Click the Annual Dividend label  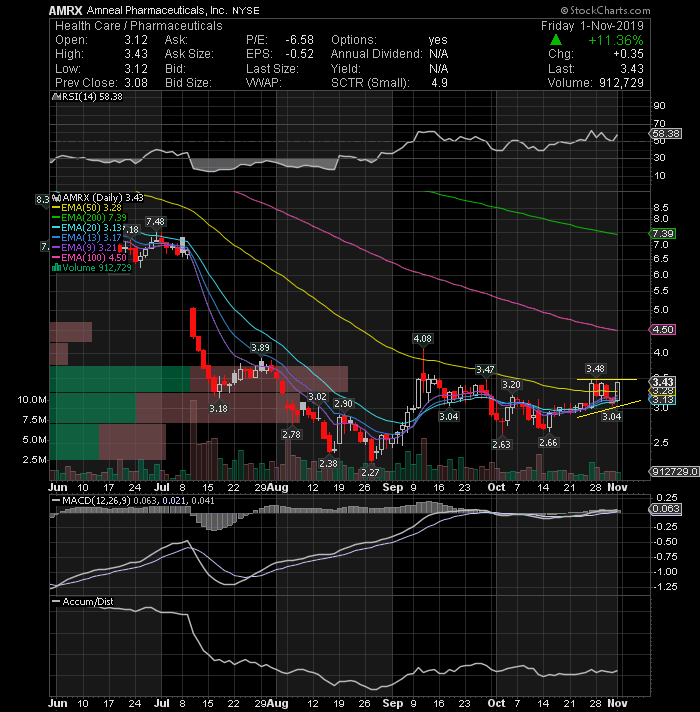pyautogui.click(x=376, y=54)
